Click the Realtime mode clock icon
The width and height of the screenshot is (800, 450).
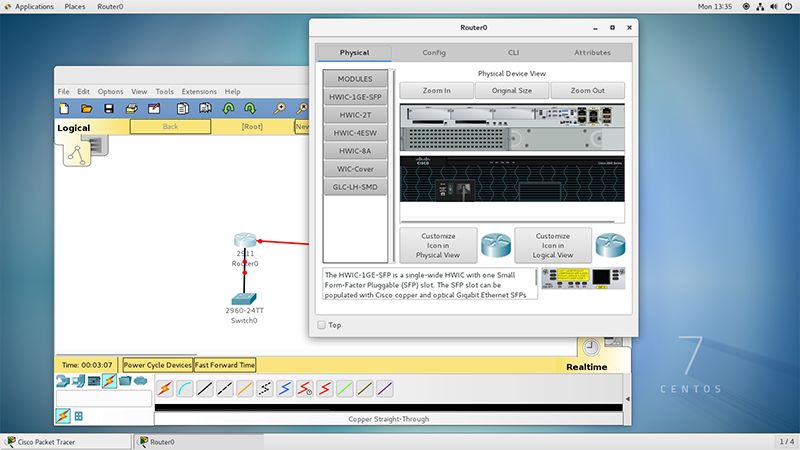pos(591,347)
